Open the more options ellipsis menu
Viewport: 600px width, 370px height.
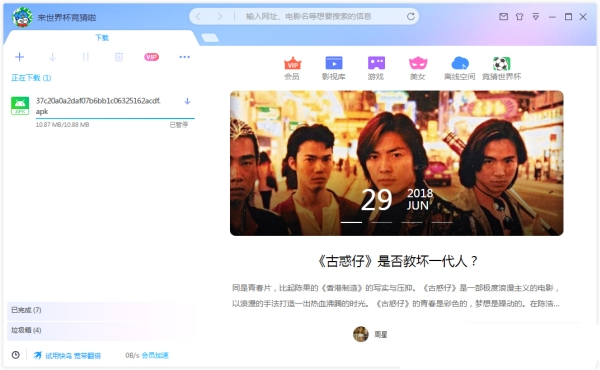(184, 57)
